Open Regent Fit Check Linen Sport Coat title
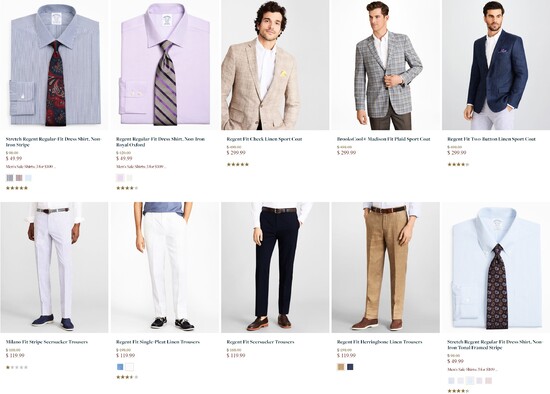 coord(264,139)
